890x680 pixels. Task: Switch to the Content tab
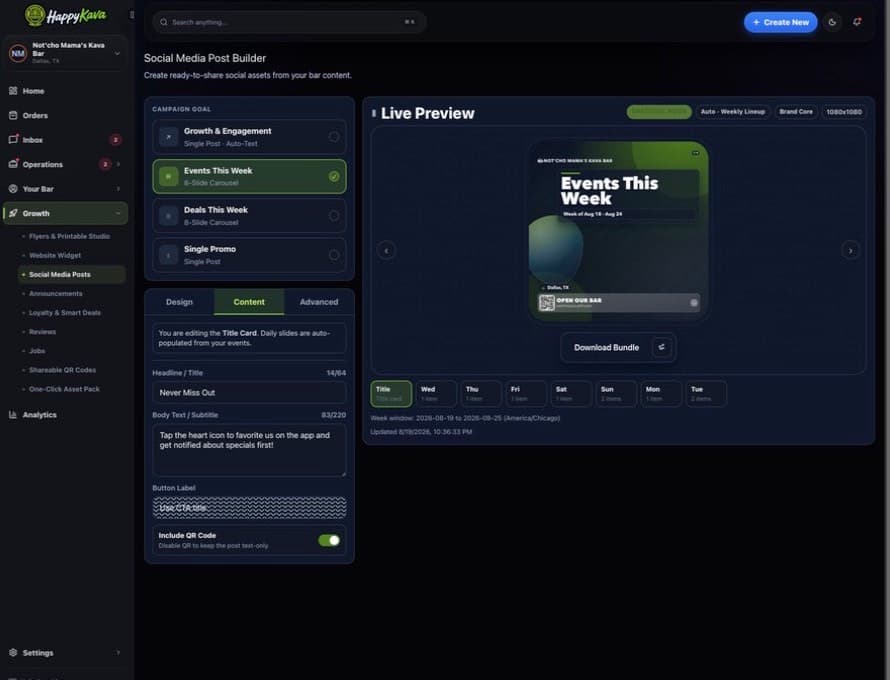tap(249, 302)
